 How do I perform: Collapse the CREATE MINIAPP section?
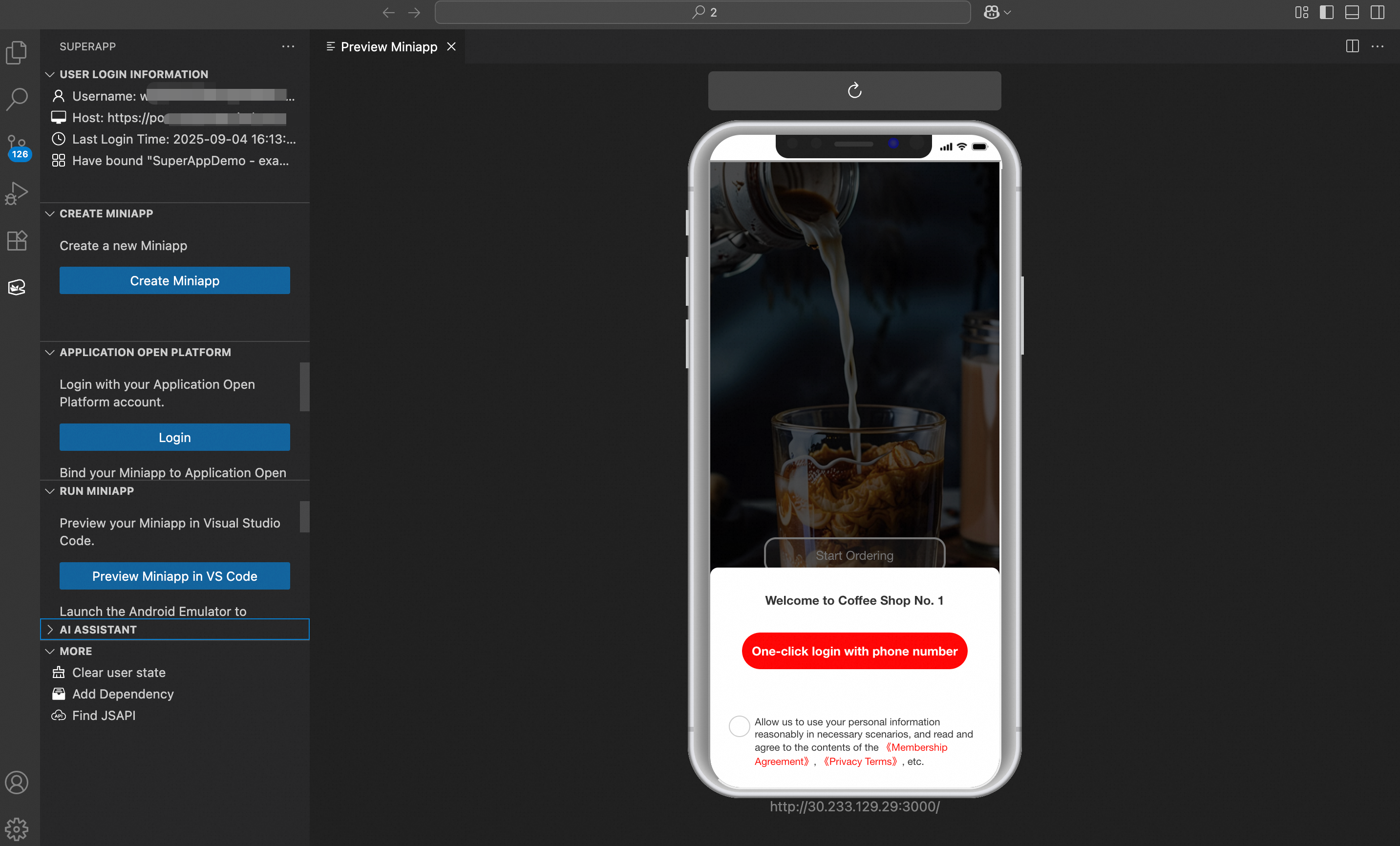click(106, 213)
